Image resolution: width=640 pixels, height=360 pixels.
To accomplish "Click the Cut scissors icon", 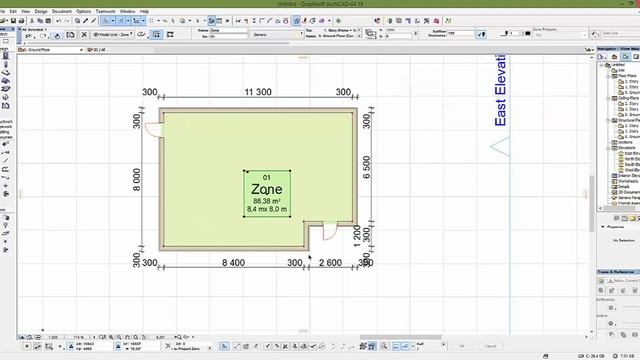I will [x=32, y=21].
